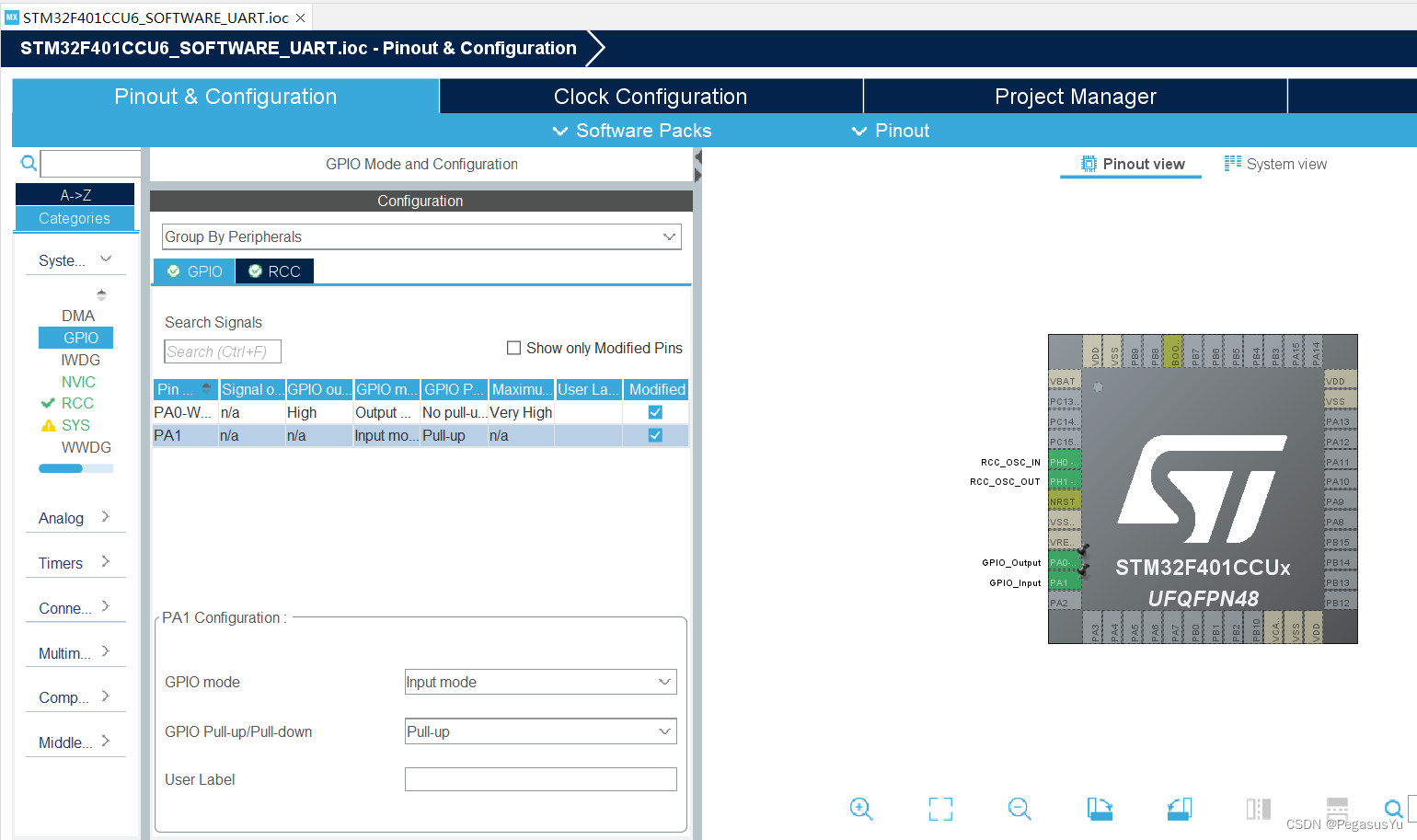This screenshot has width=1417, height=840.
Task: Sort peripherals A->Z
Action: (75, 194)
